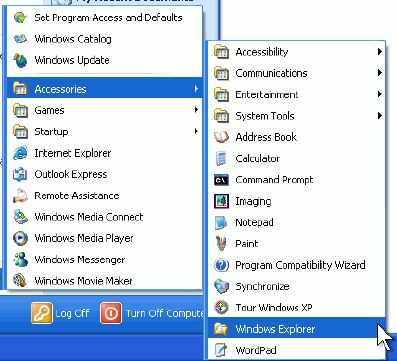Click the Paint icon
This screenshot has height=361, width=397.
click(x=221, y=244)
